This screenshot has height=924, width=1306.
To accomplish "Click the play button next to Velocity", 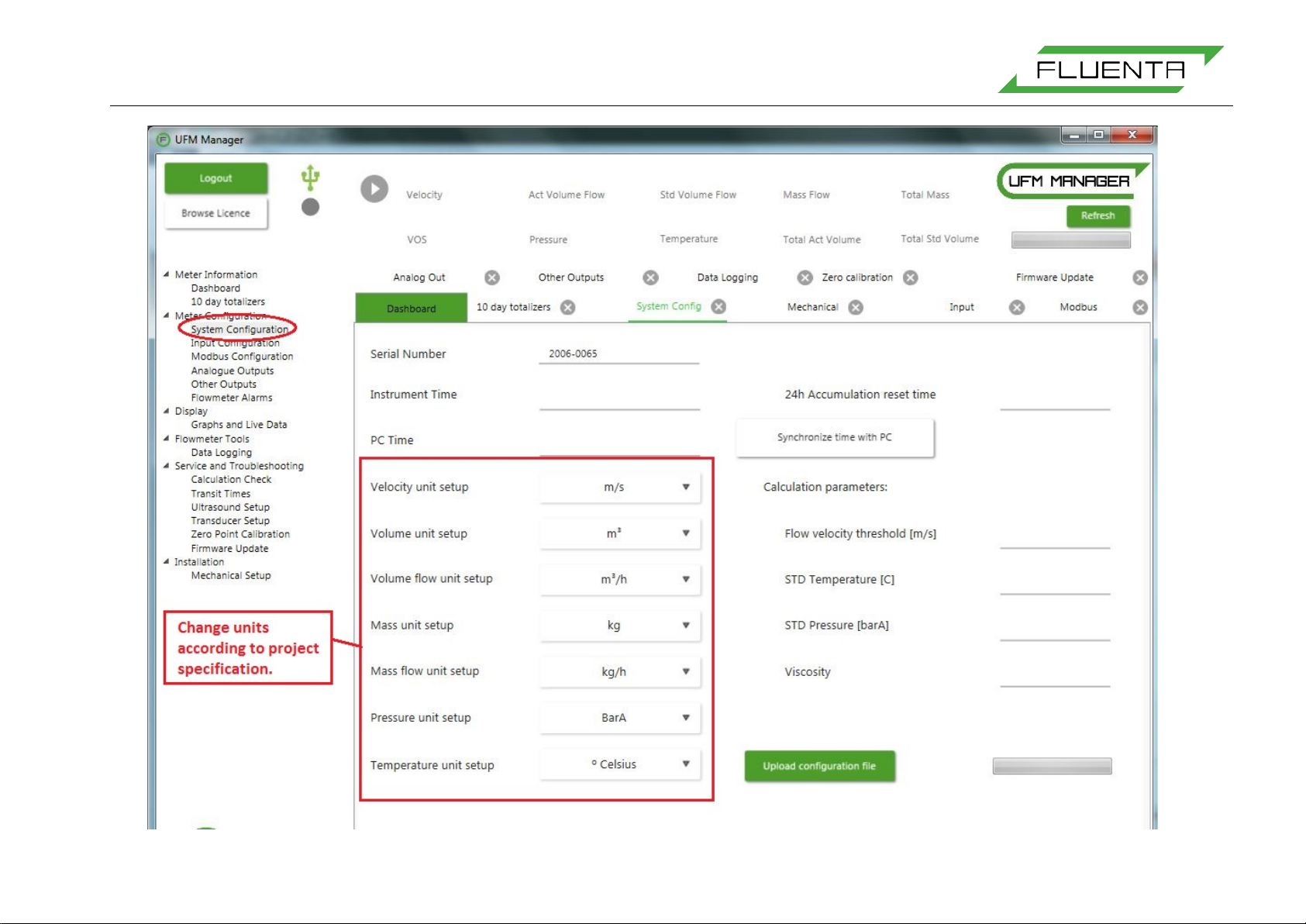I will coord(374,189).
